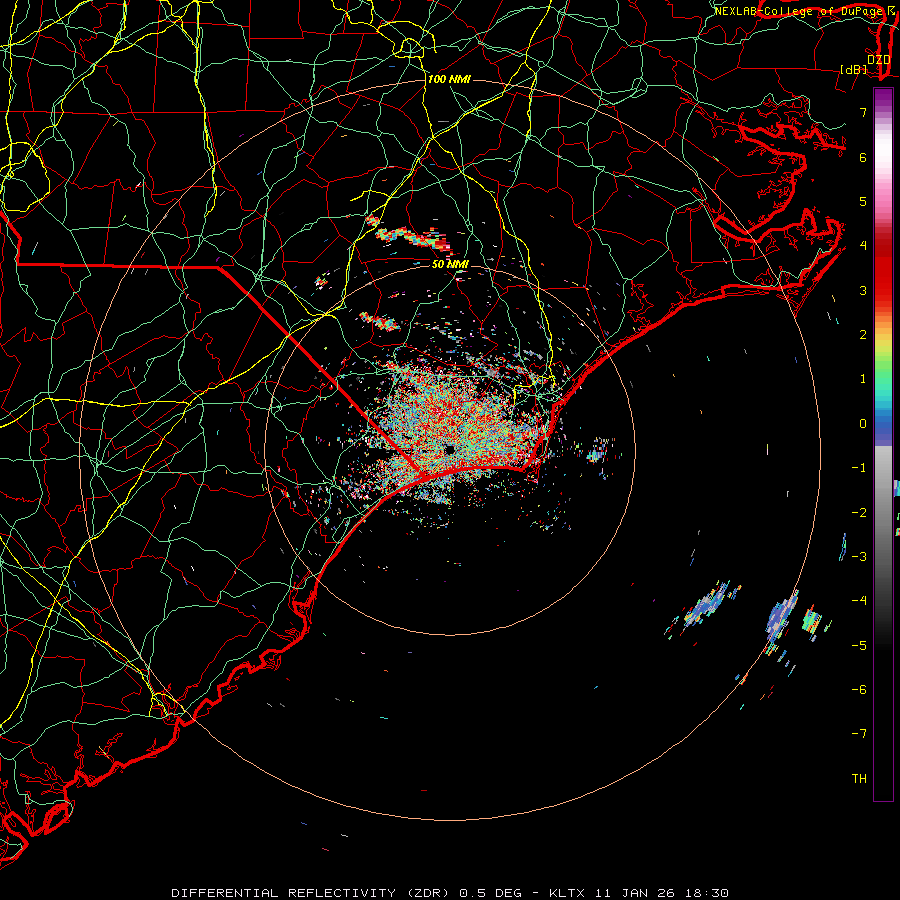The height and width of the screenshot is (900, 900).
Task: Click the [dB] units label
Action: 854,69
